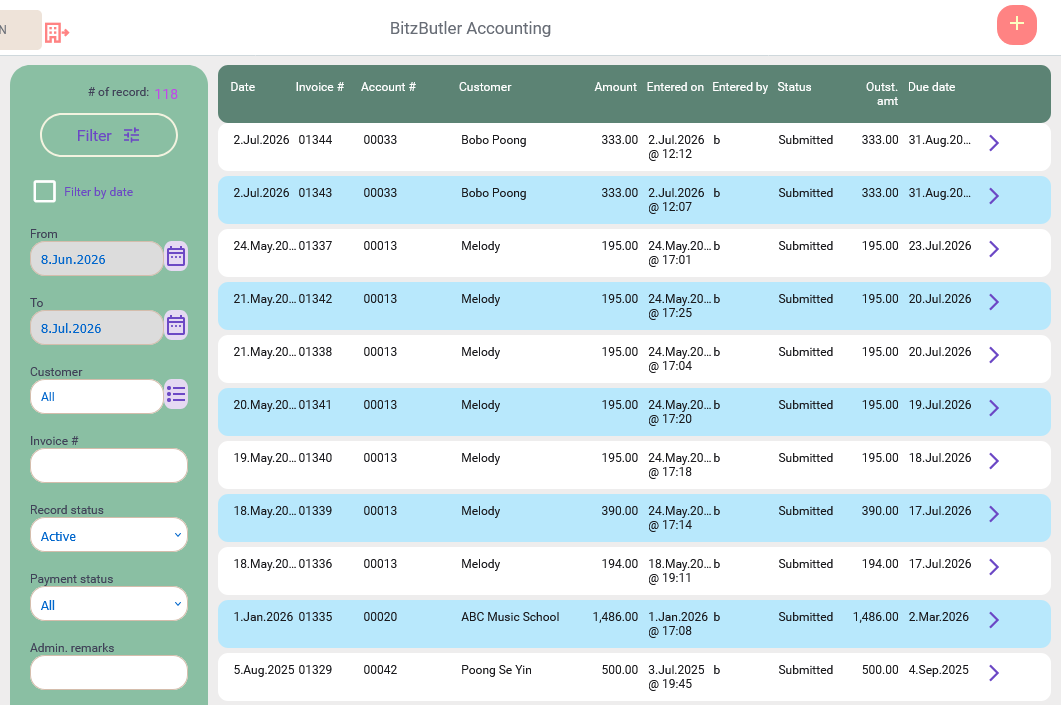Click the Customer column header
This screenshot has width=1061, height=705.
coord(485,87)
